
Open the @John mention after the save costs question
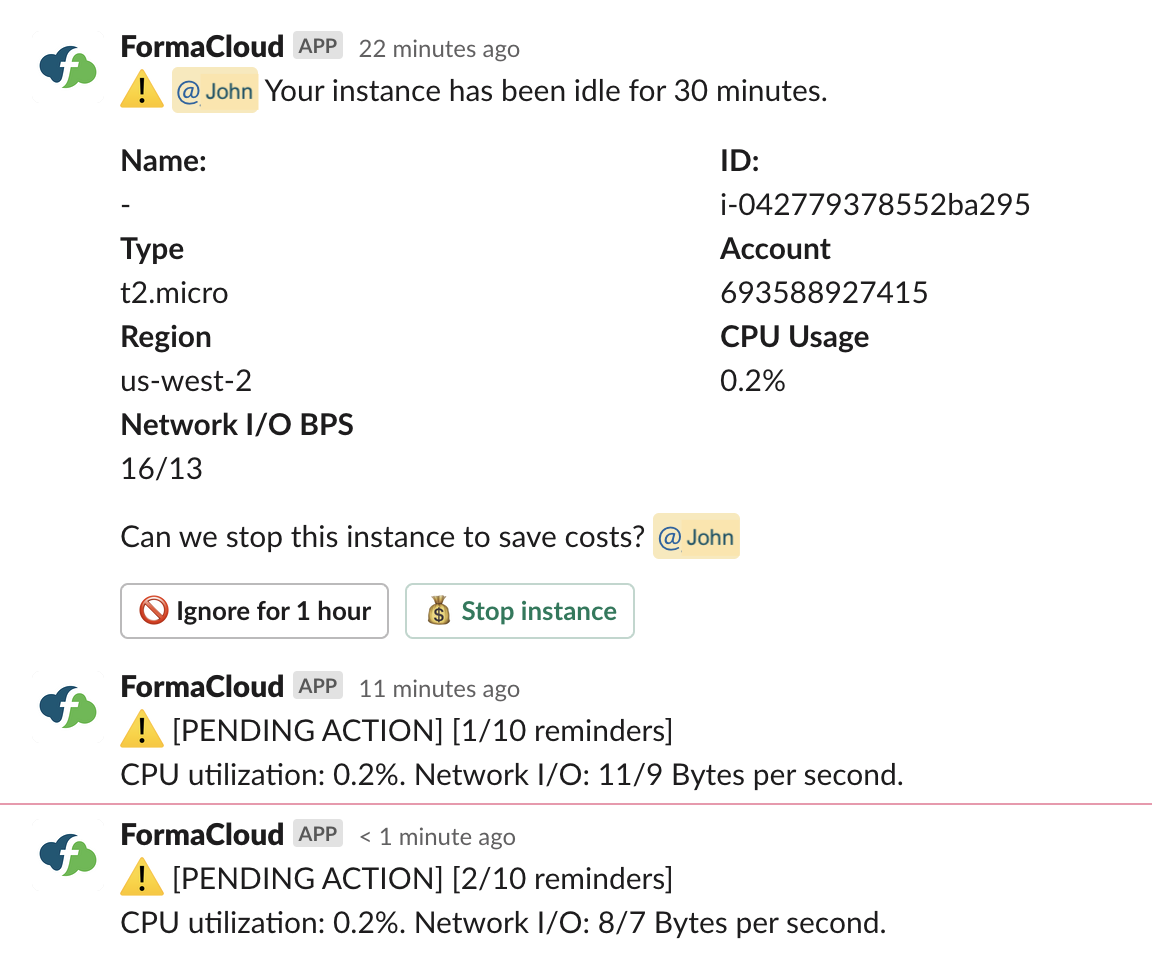pos(697,537)
